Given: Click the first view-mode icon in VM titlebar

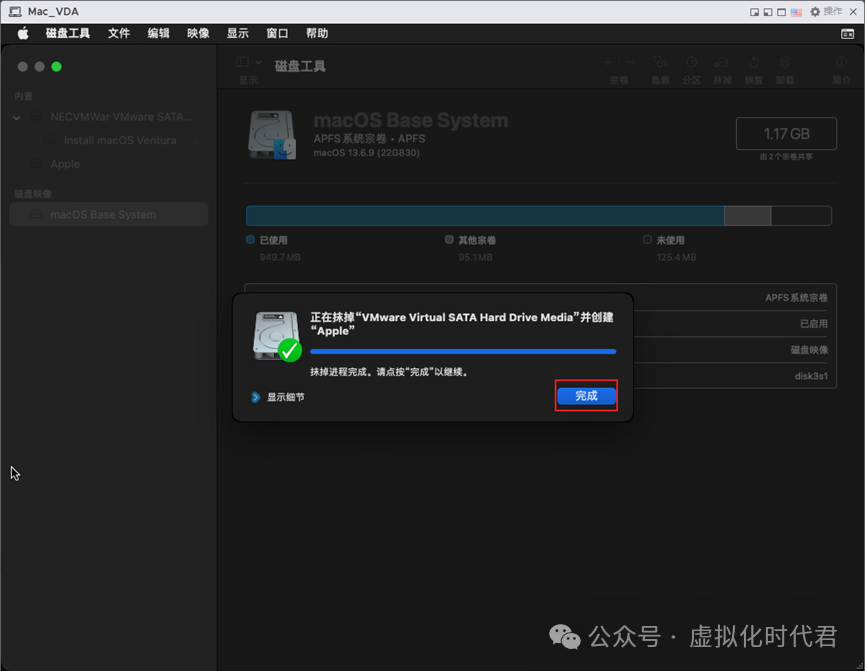Looking at the screenshot, I should 754,12.
